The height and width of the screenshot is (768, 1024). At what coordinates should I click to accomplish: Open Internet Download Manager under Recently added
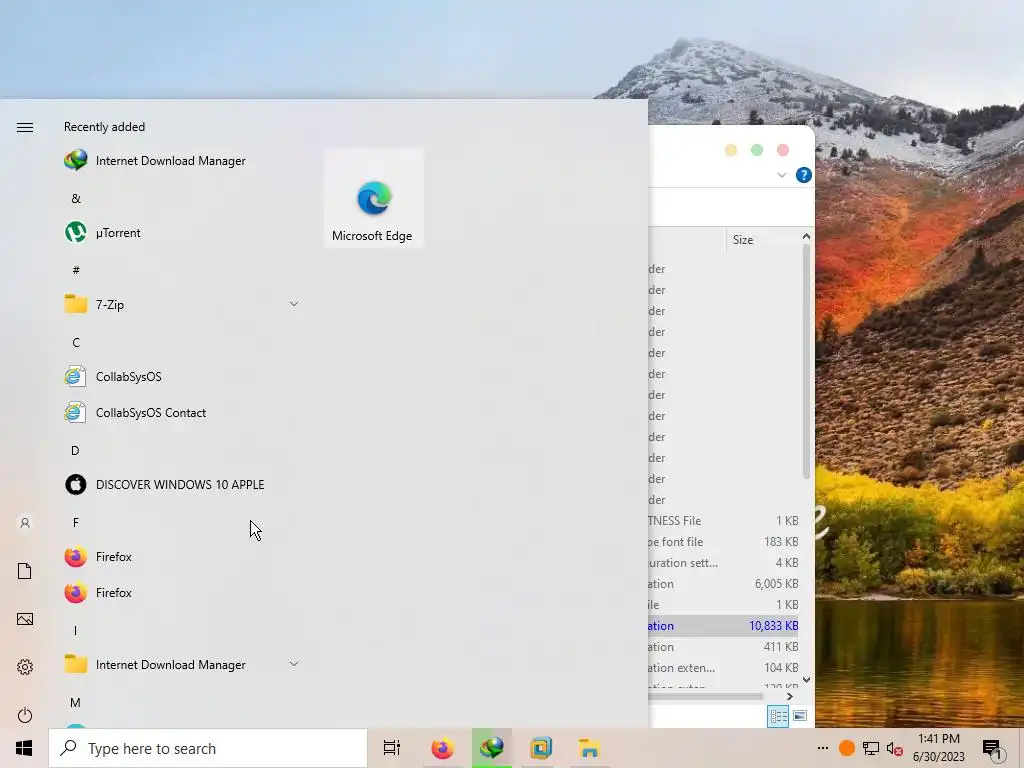point(155,161)
